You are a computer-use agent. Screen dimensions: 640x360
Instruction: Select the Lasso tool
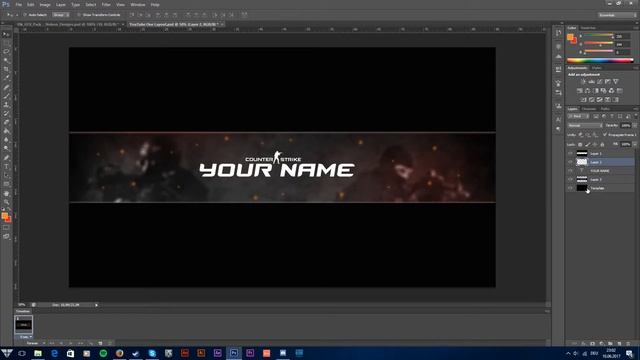(x=6, y=52)
